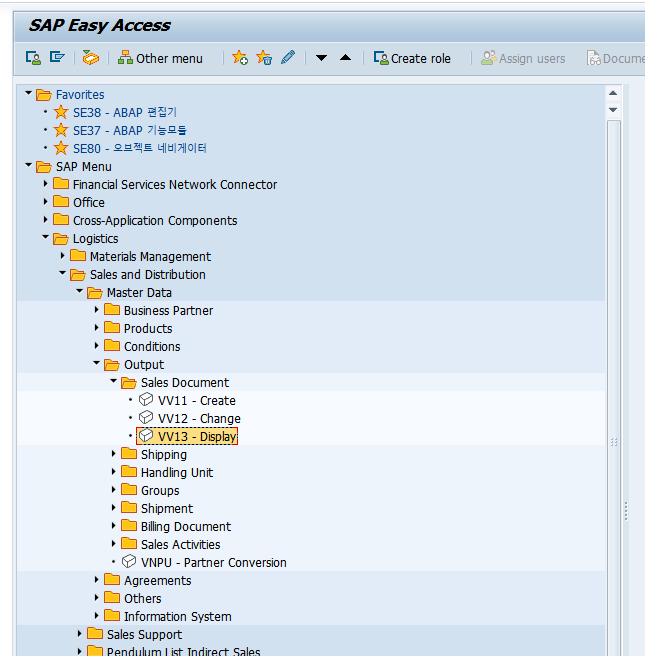
Task: Expand the Shipping folder
Action: (x=113, y=453)
